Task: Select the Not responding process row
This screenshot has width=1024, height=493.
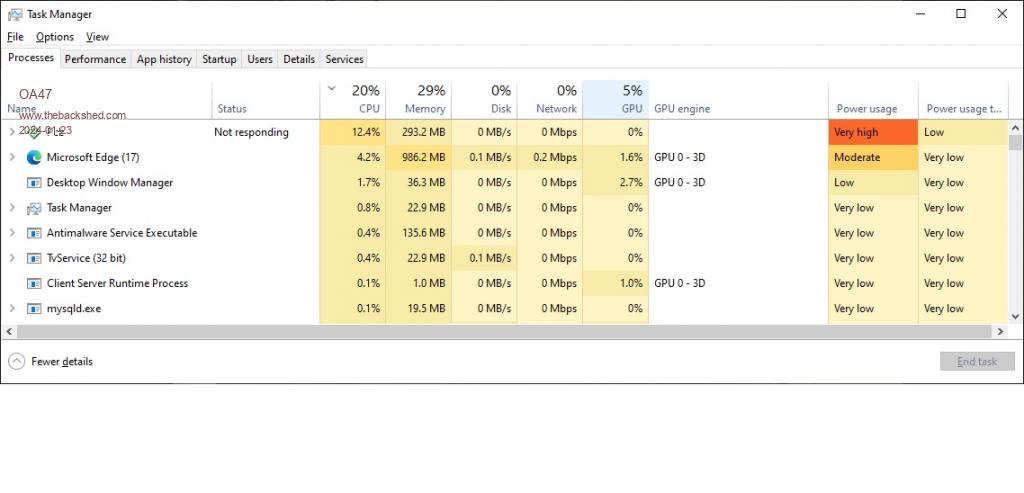Action: tap(250, 132)
